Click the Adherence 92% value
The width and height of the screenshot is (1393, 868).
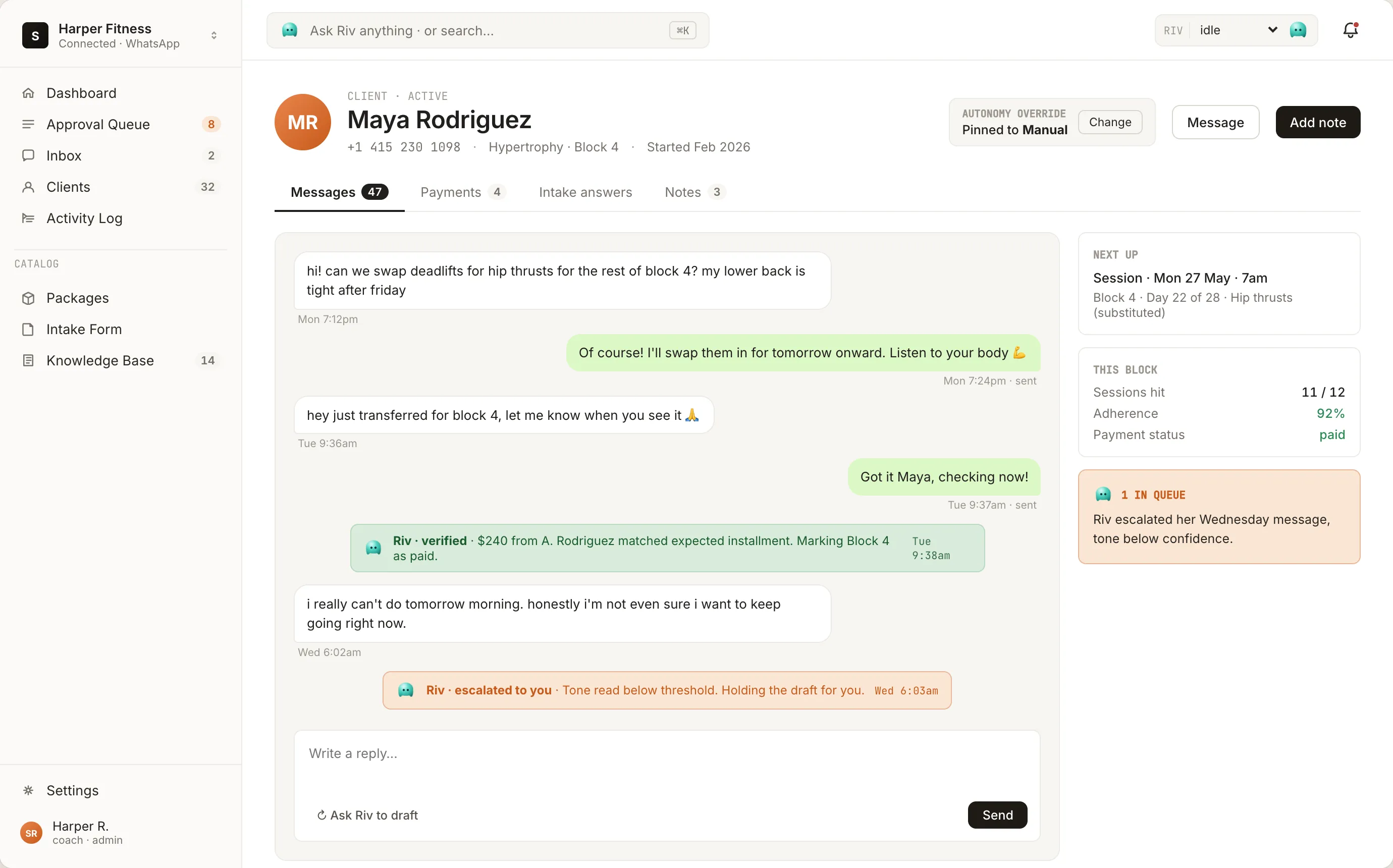tap(1330, 413)
